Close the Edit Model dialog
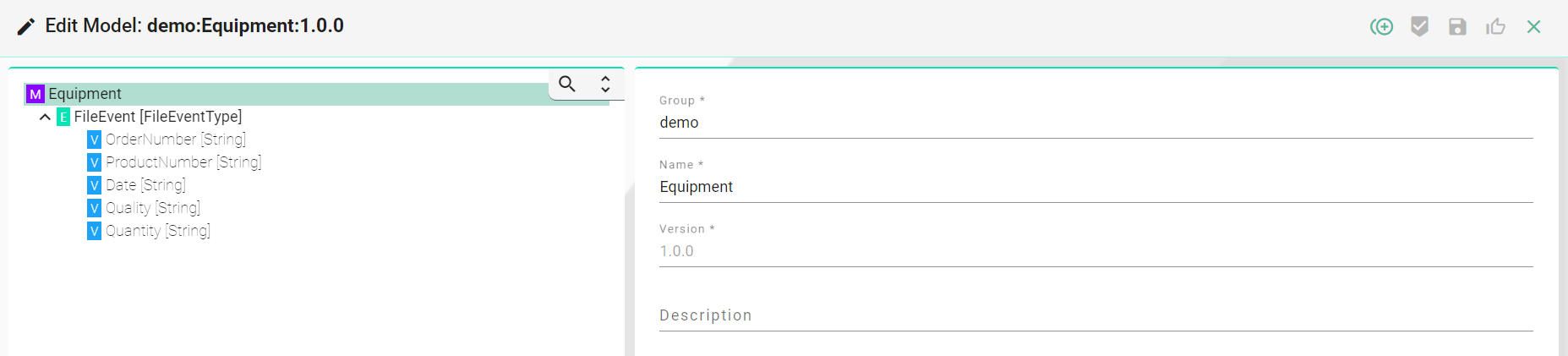Screen dimensions: 1568x356 click(1533, 27)
